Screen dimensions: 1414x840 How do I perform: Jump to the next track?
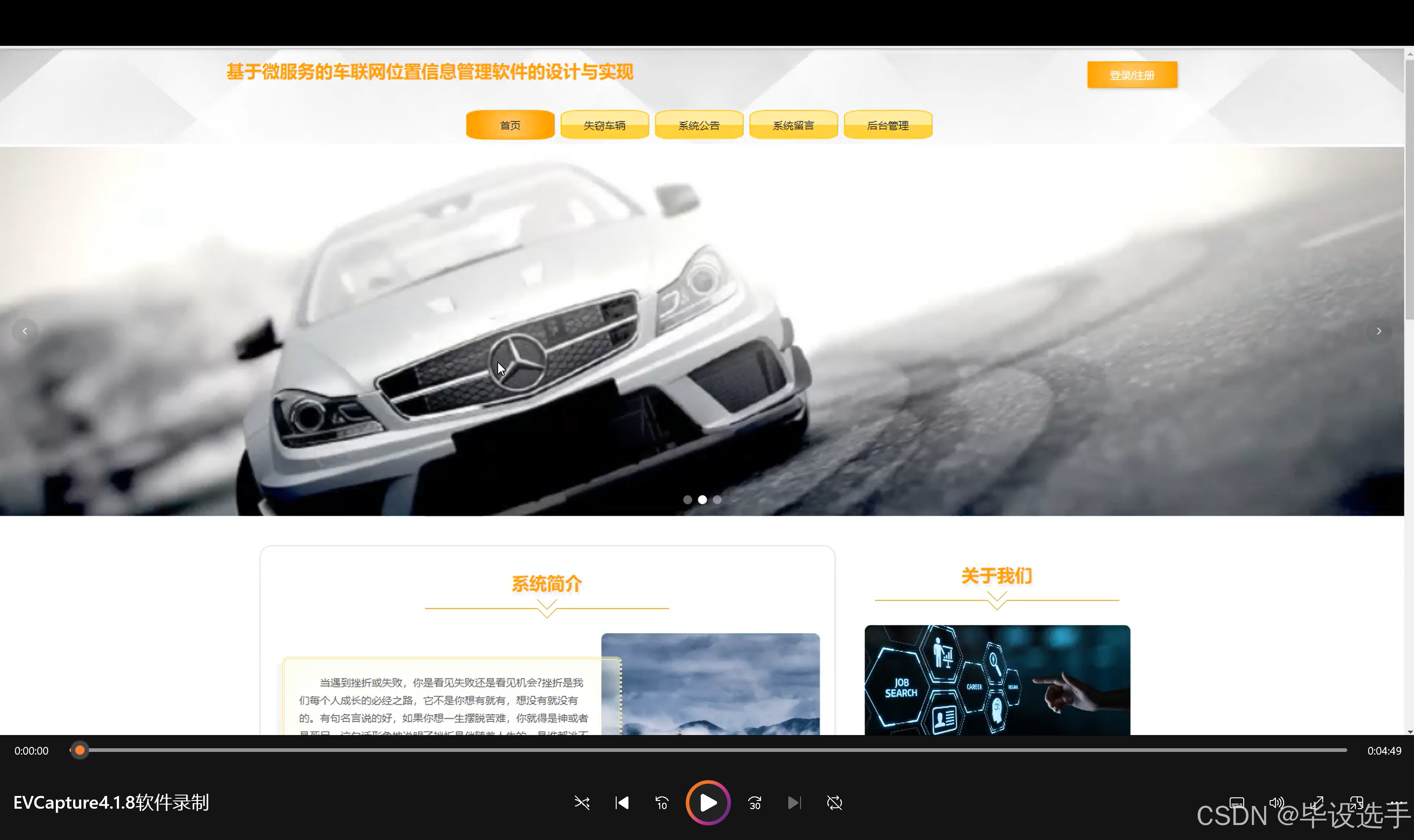click(x=794, y=803)
